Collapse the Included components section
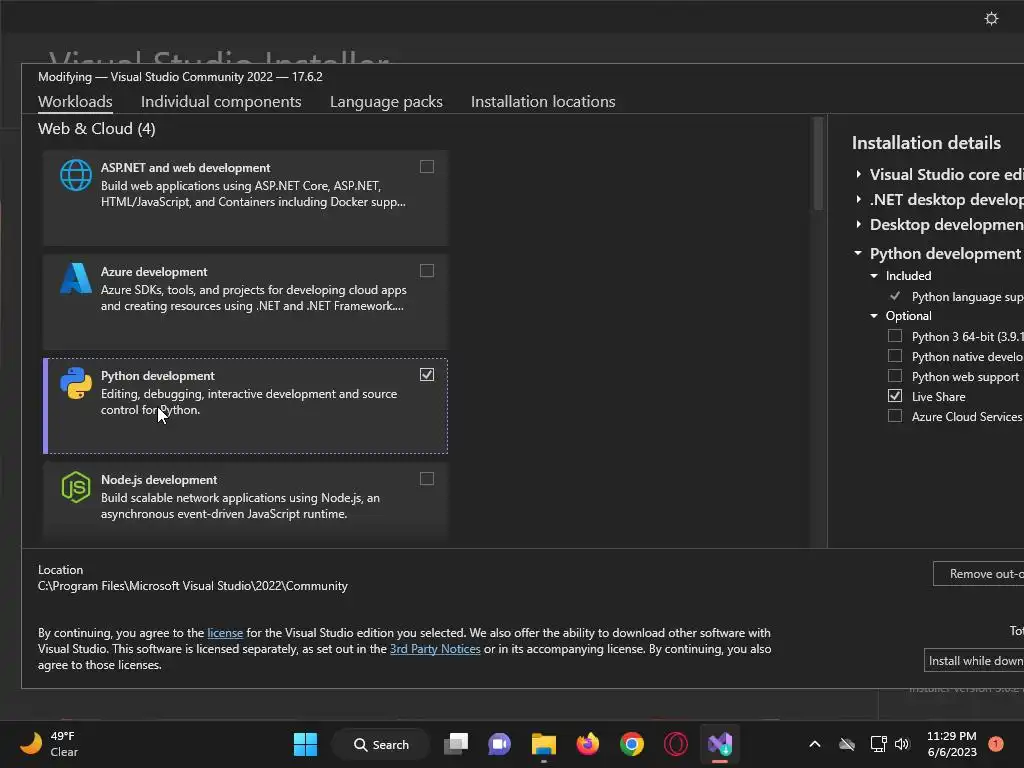The height and width of the screenshot is (768, 1024). pyautogui.click(x=874, y=276)
